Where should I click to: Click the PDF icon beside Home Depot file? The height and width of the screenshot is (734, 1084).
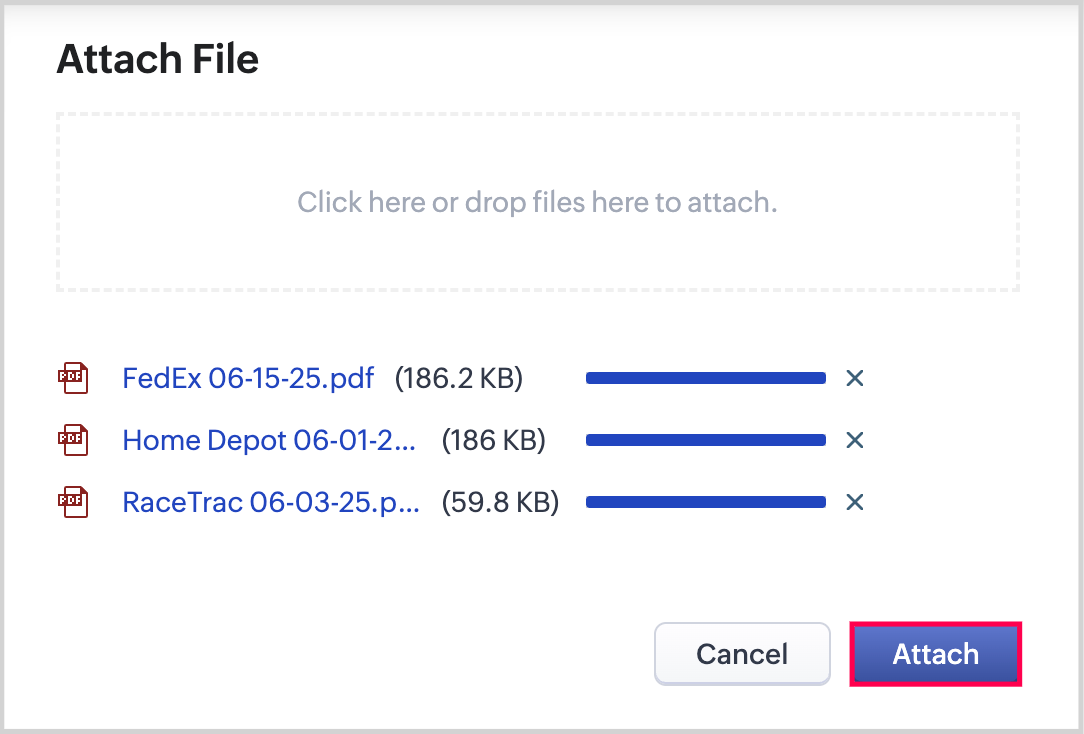pyautogui.click(x=73, y=440)
